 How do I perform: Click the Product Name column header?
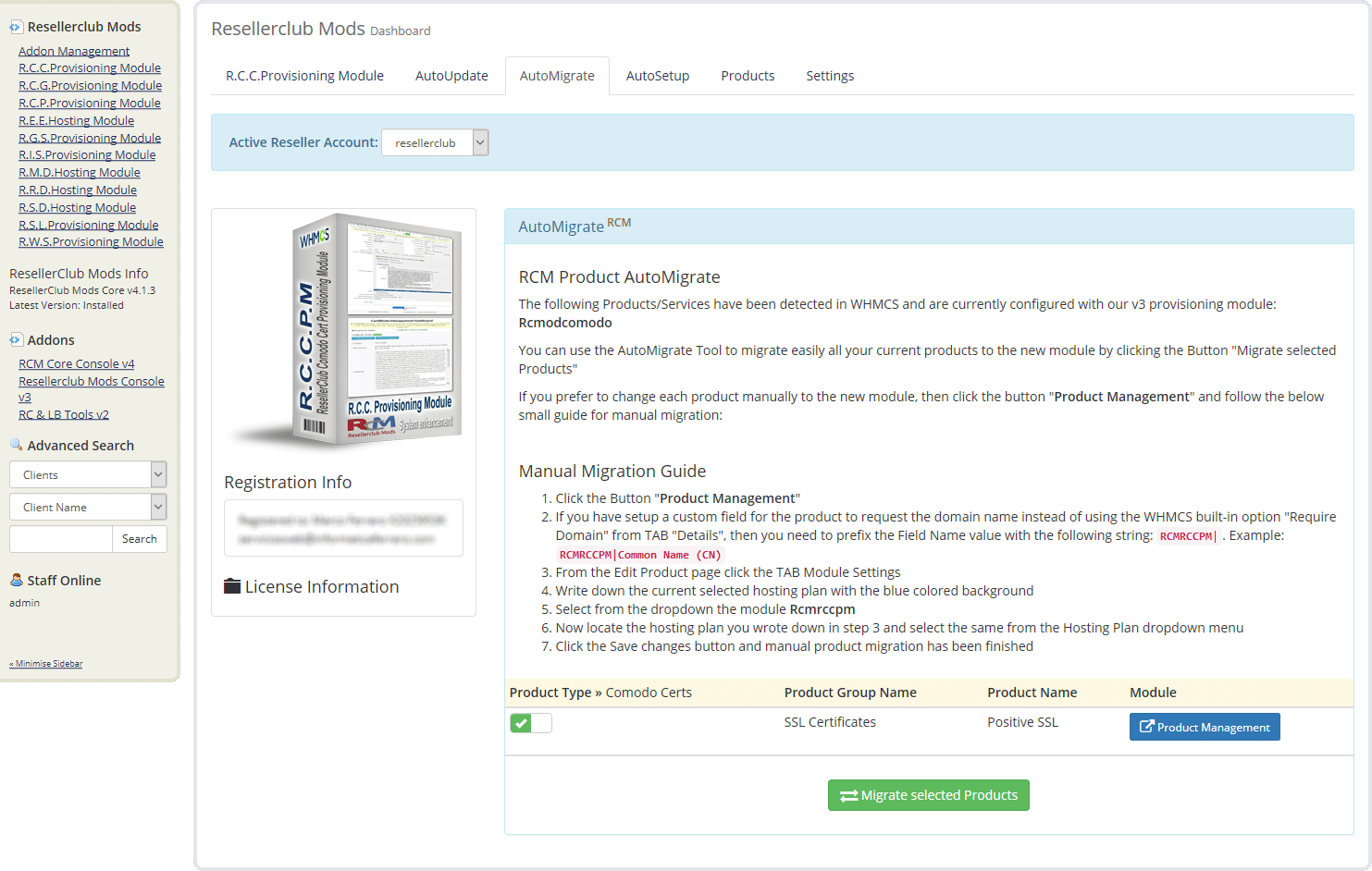pos(1032,693)
